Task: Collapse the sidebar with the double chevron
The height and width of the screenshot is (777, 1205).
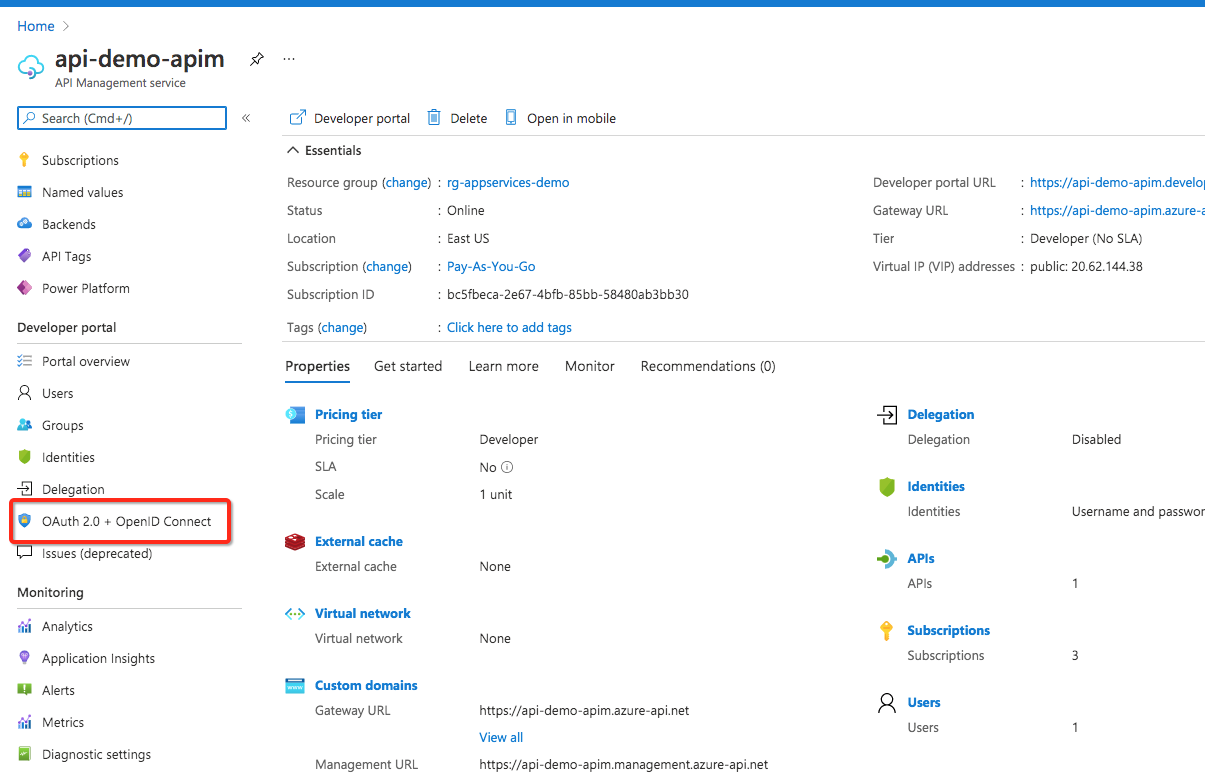Action: pyautogui.click(x=246, y=118)
